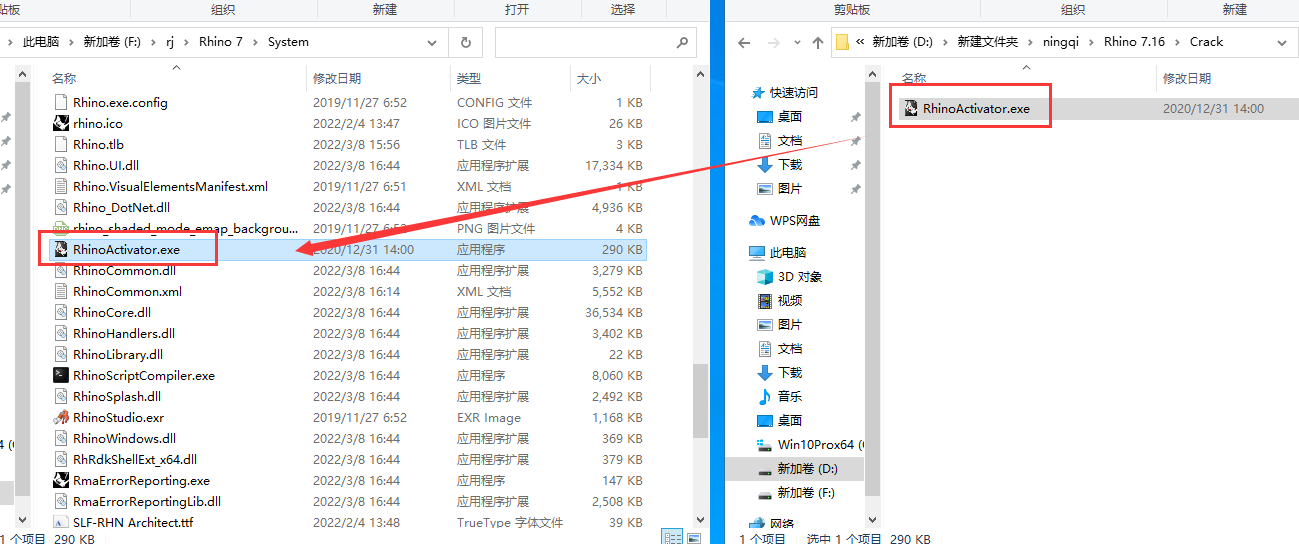Click the RhinoStudio.exr file icon

[x=61, y=417]
